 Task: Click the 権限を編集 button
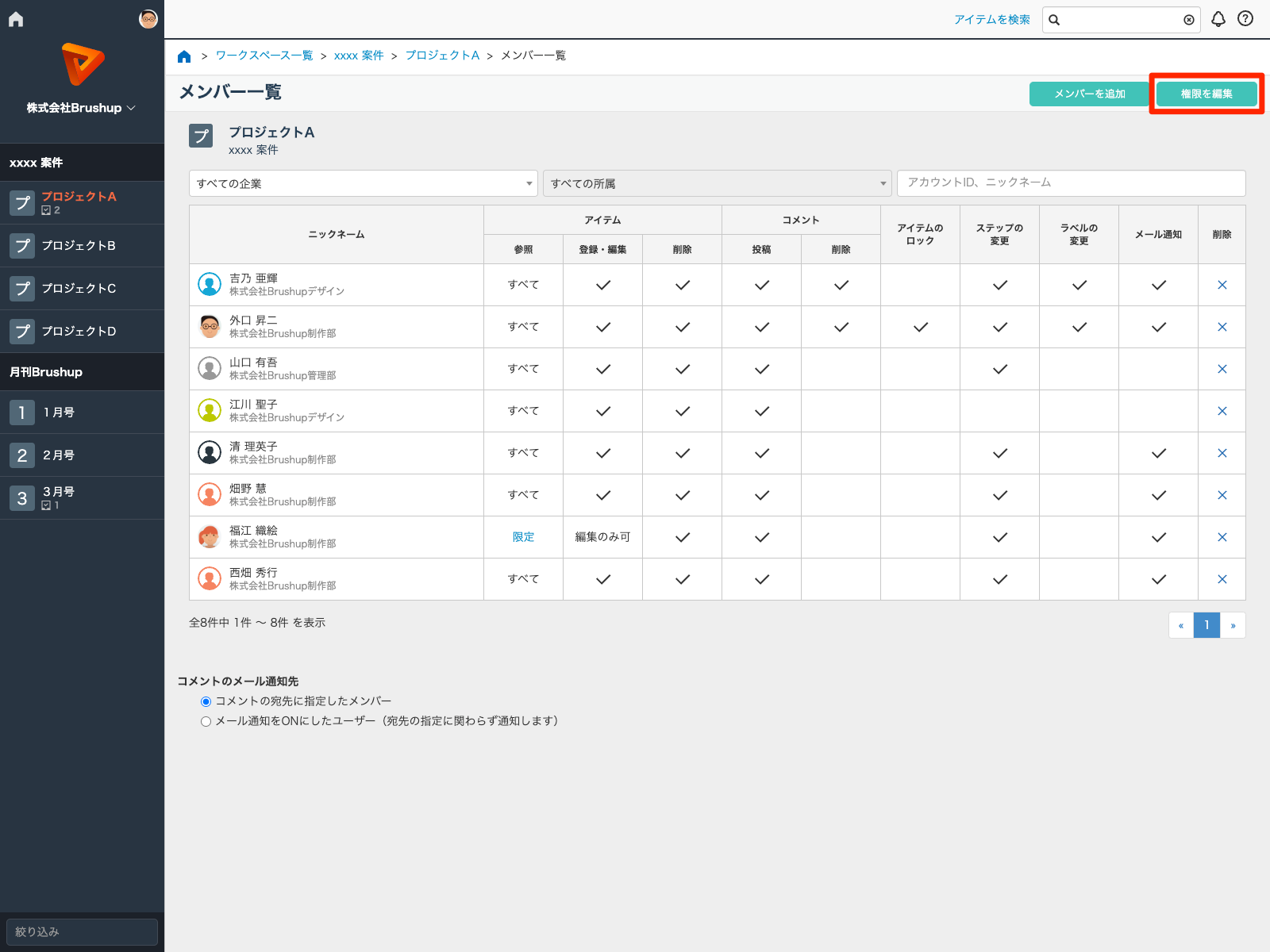tap(1206, 94)
